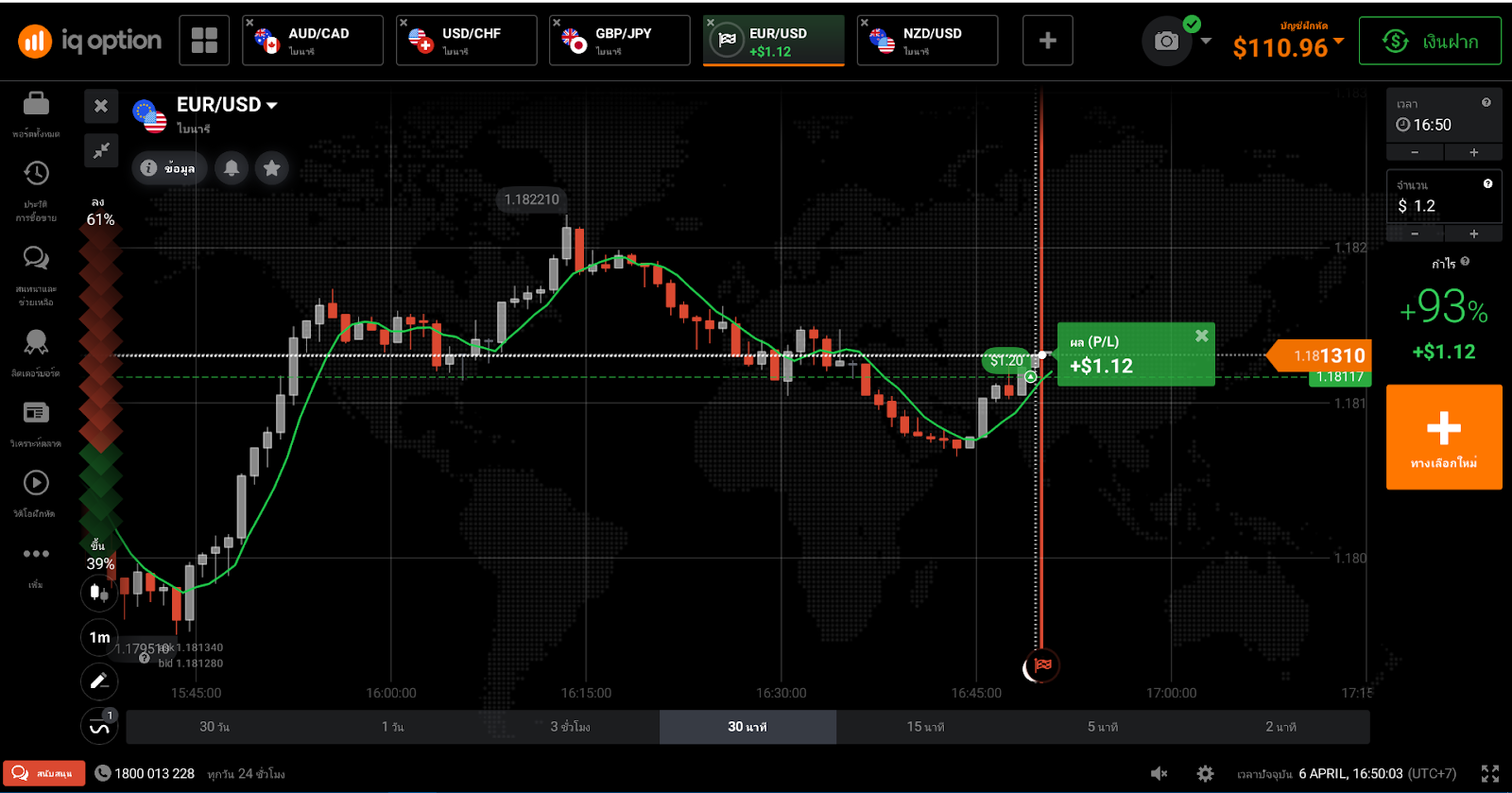Open settings gear icon
The height and width of the screenshot is (793, 1512).
coord(1205,773)
